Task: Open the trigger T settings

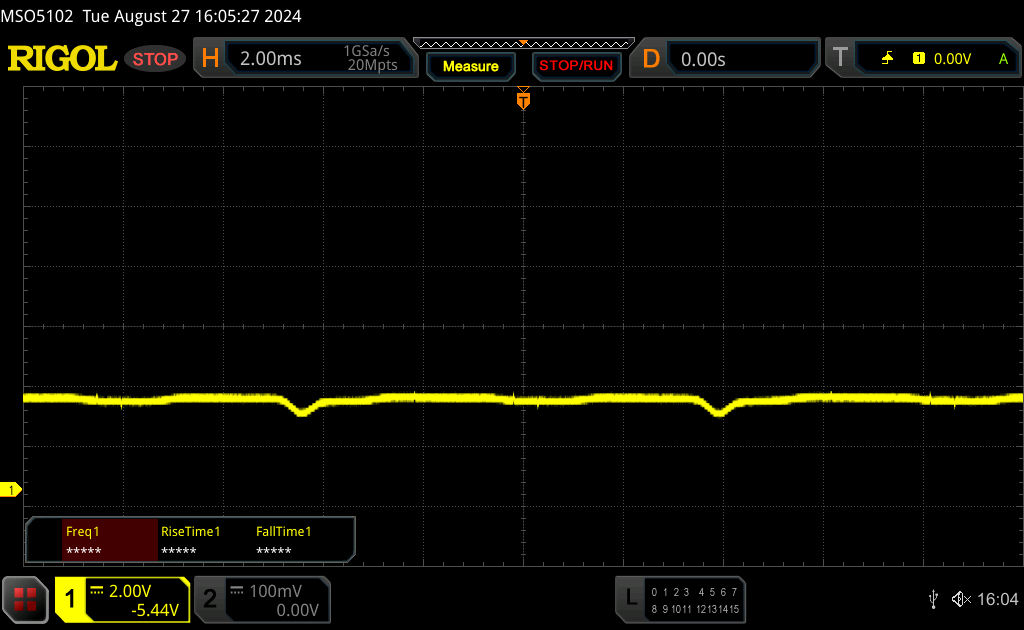Action: point(840,57)
